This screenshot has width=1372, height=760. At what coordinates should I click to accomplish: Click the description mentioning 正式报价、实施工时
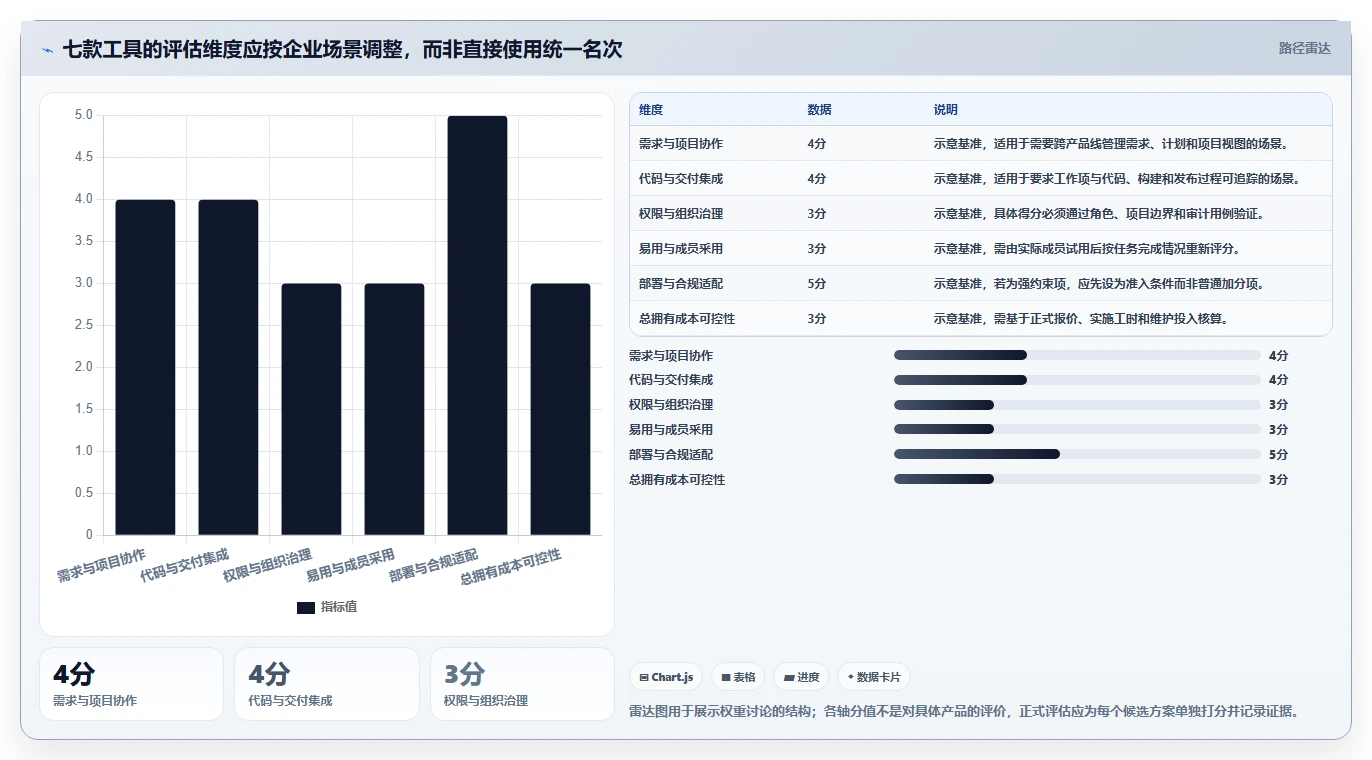1081,319
